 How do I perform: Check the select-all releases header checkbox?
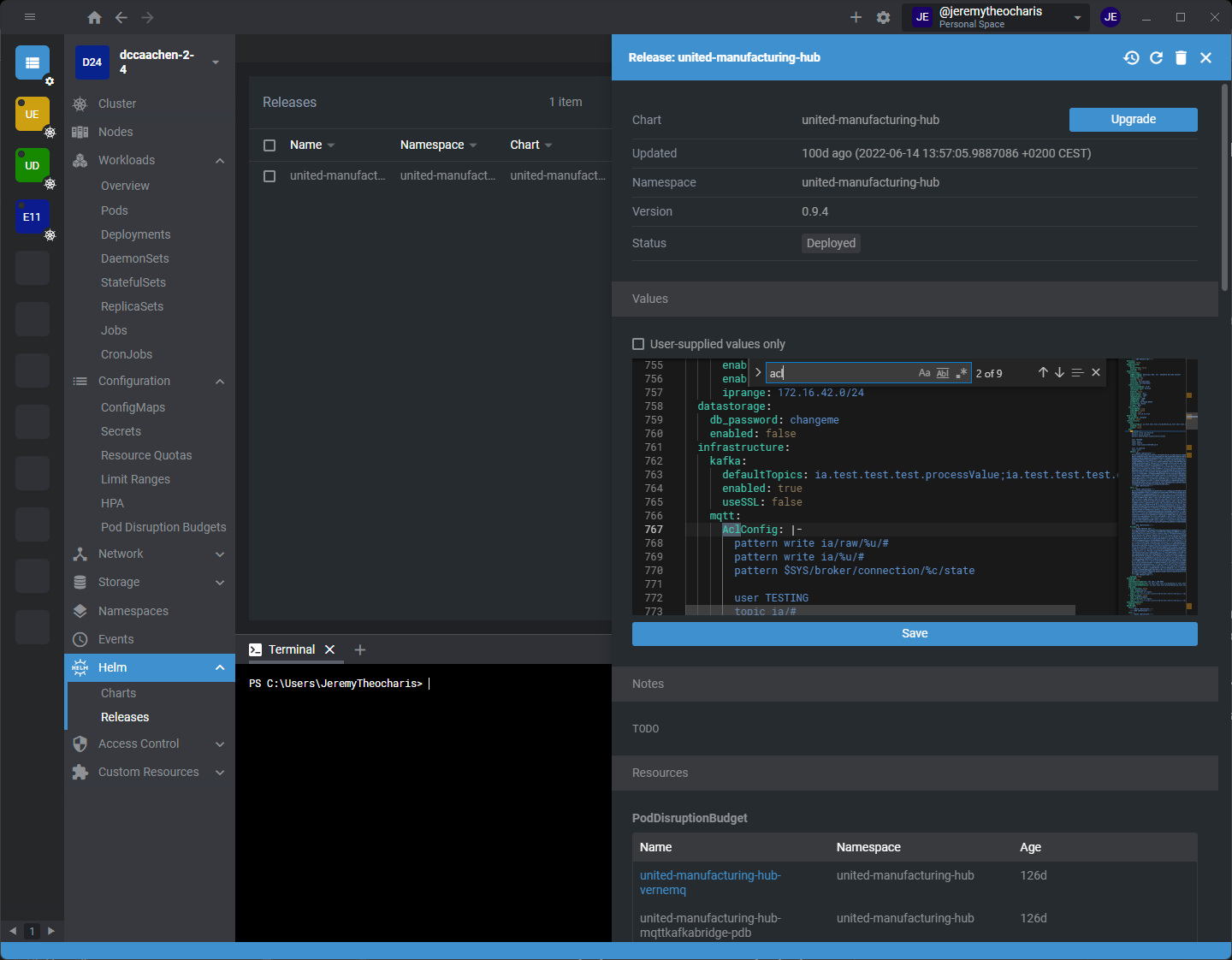coord(269,145)
